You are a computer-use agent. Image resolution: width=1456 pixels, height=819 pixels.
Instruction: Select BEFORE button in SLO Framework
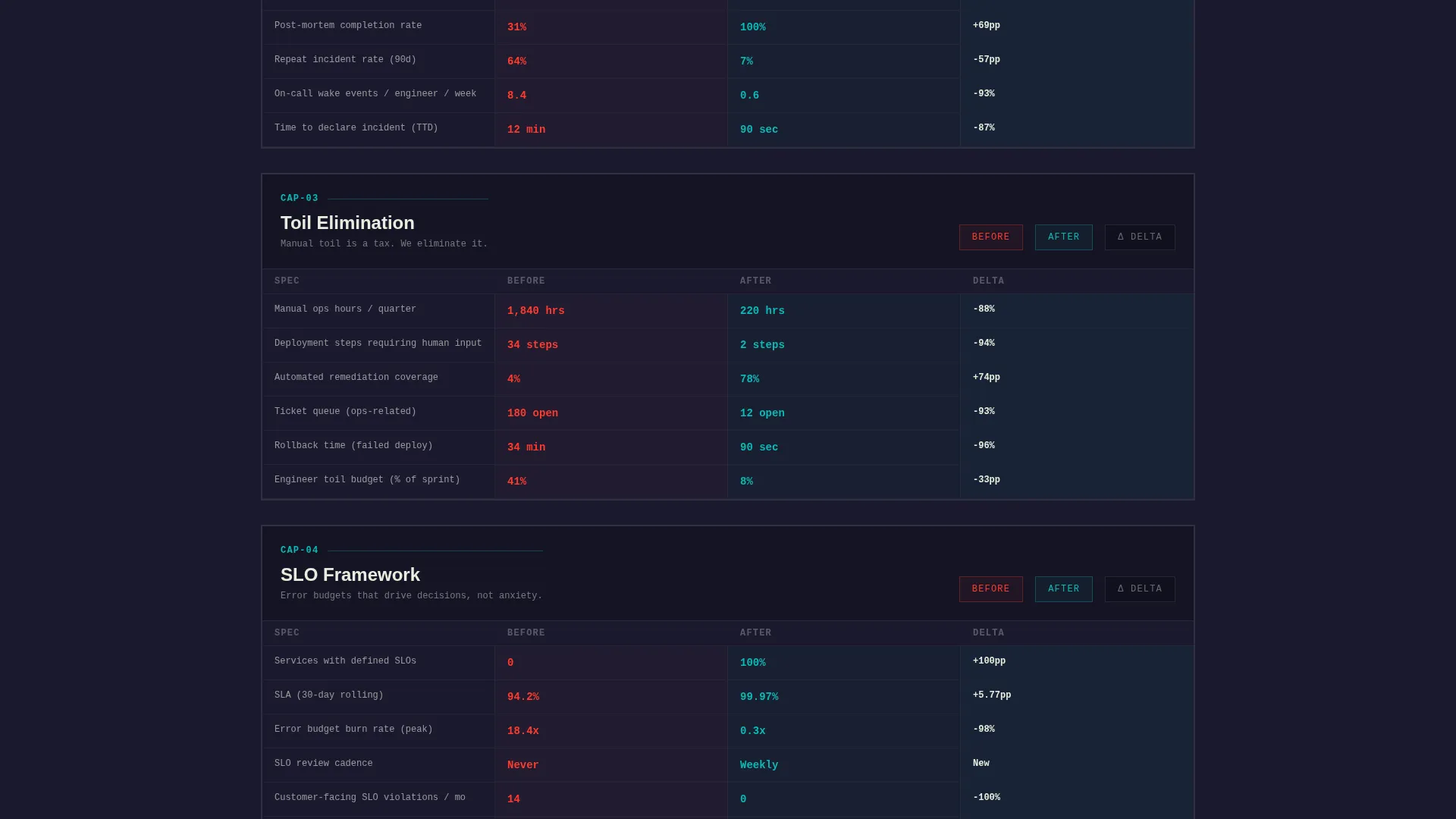pyautogui.click(x=990, y=589)
